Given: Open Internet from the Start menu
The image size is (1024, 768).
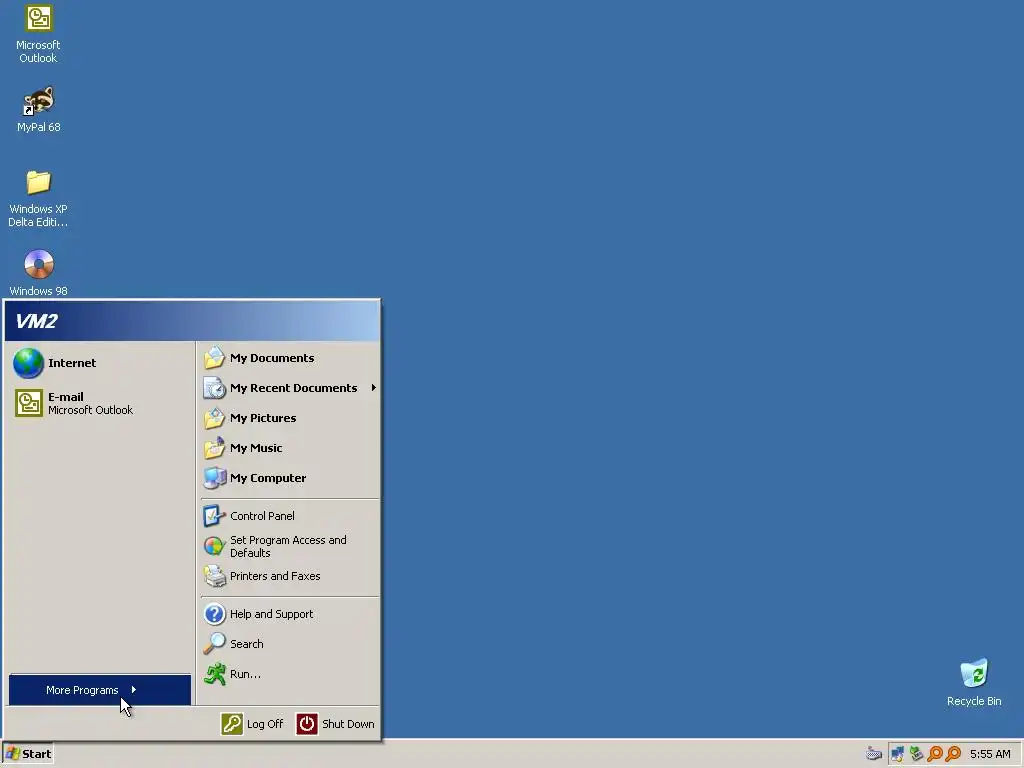Looking at the screenshot, I should (x=100, y=363).
